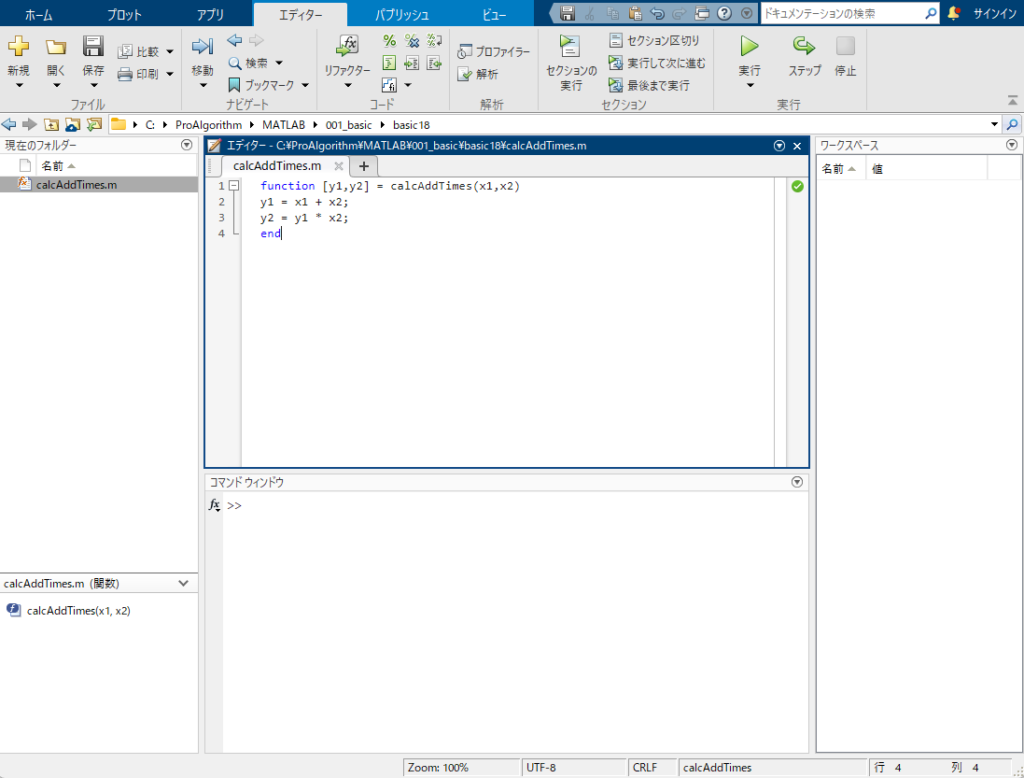
Task: Collapse the function code fold marker
Action: pyautogui.click(x=234, y=186)
